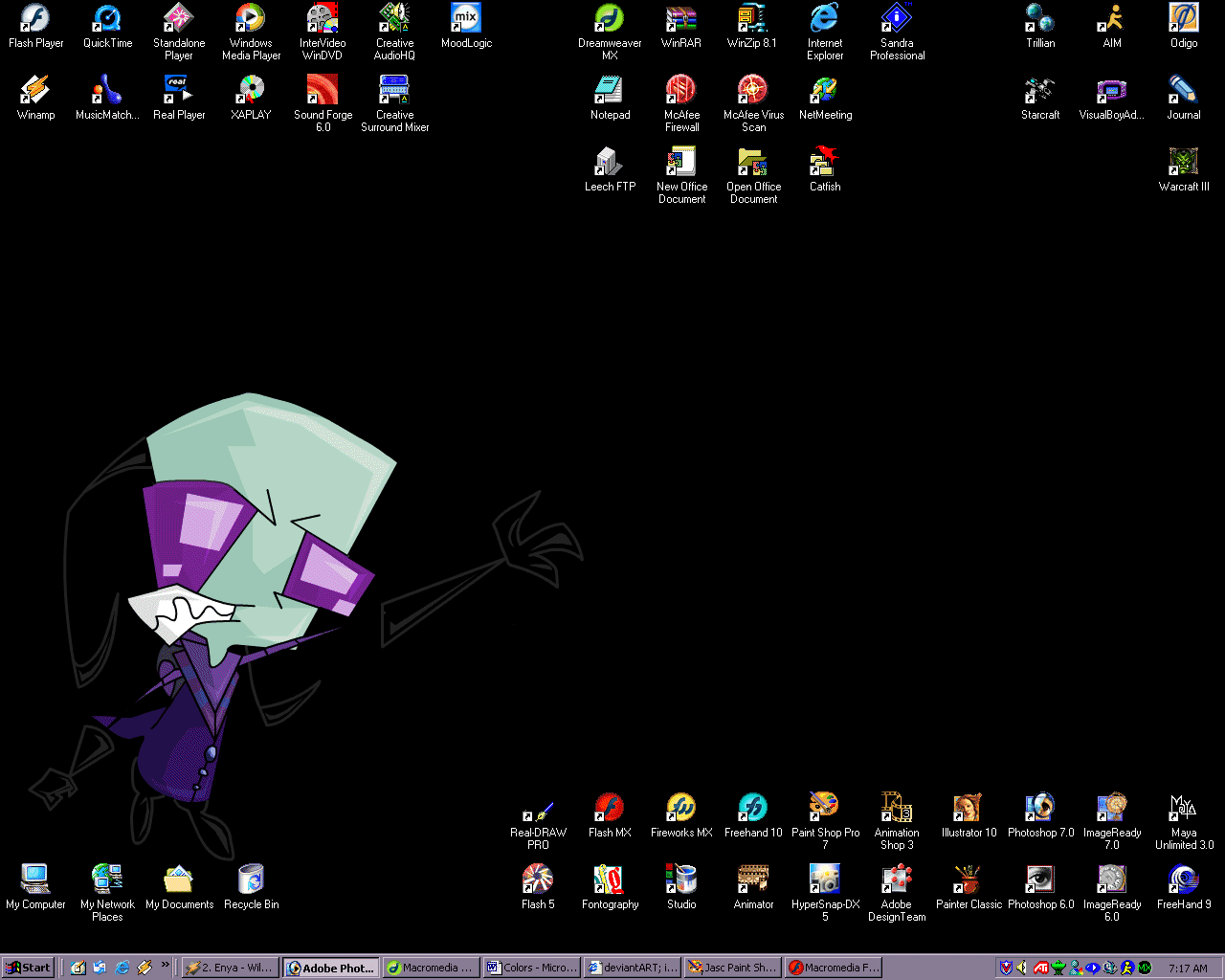Viewport: 1225px width, 980px height.
Task: Launch Internet Explorer from Quick Launch
Action: click(x=122, y=968)
